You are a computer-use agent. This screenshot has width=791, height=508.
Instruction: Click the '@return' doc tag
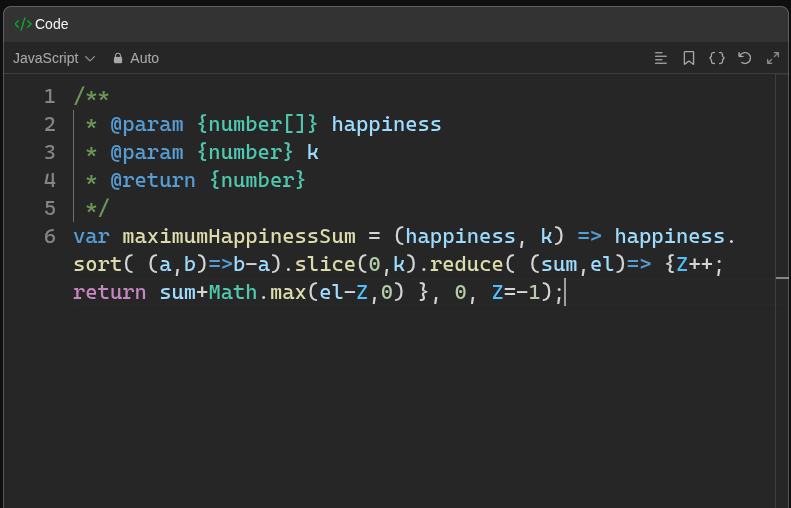(x=153, y=181)
